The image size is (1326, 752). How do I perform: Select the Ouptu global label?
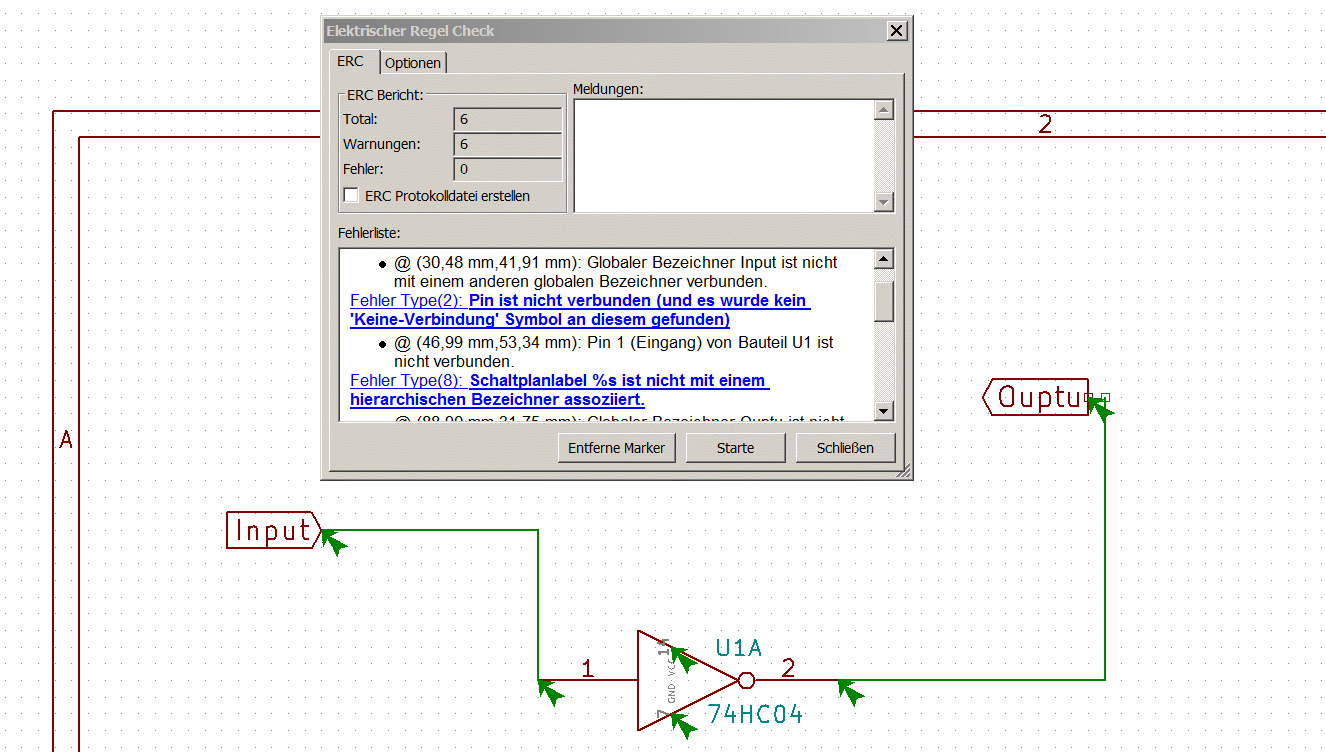(1036, 398)
